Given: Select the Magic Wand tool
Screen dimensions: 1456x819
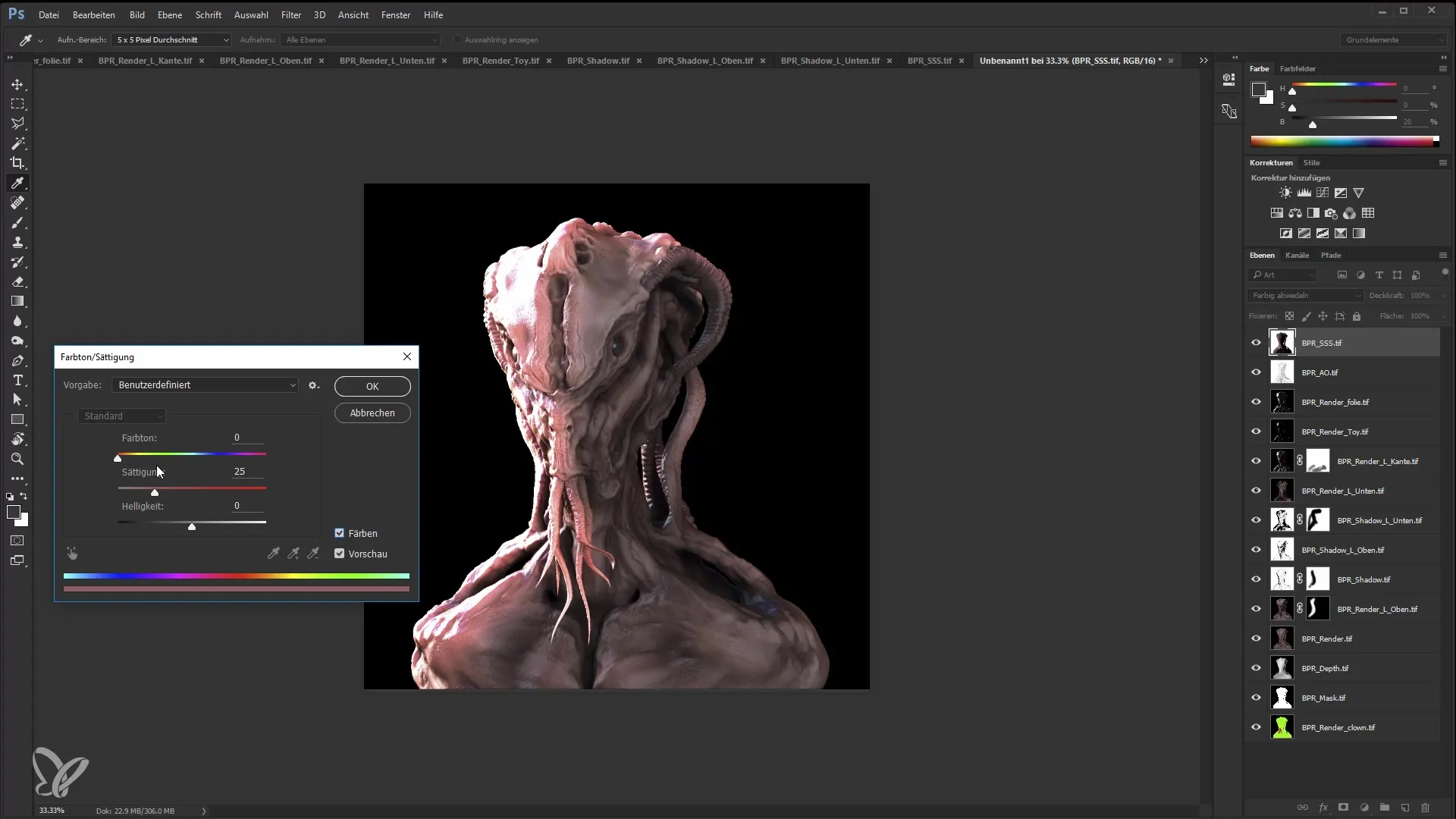Looking at the screenshot, I should (17, 143).
